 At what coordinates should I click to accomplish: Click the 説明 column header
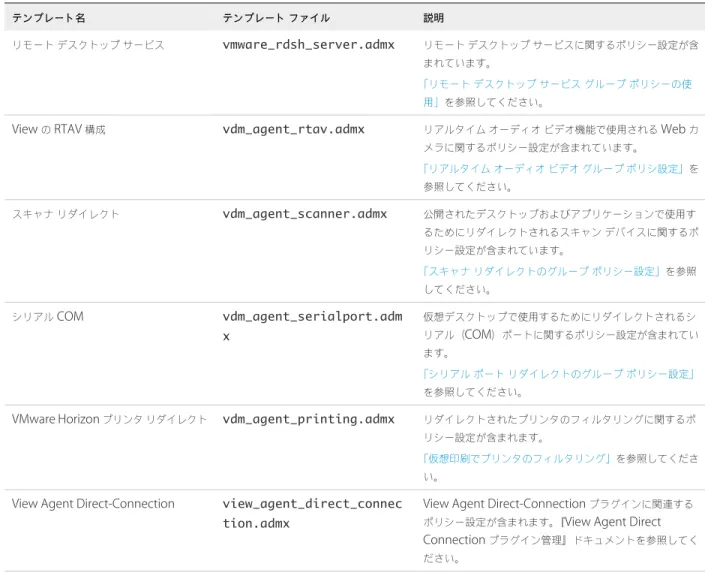pos(433,18)
